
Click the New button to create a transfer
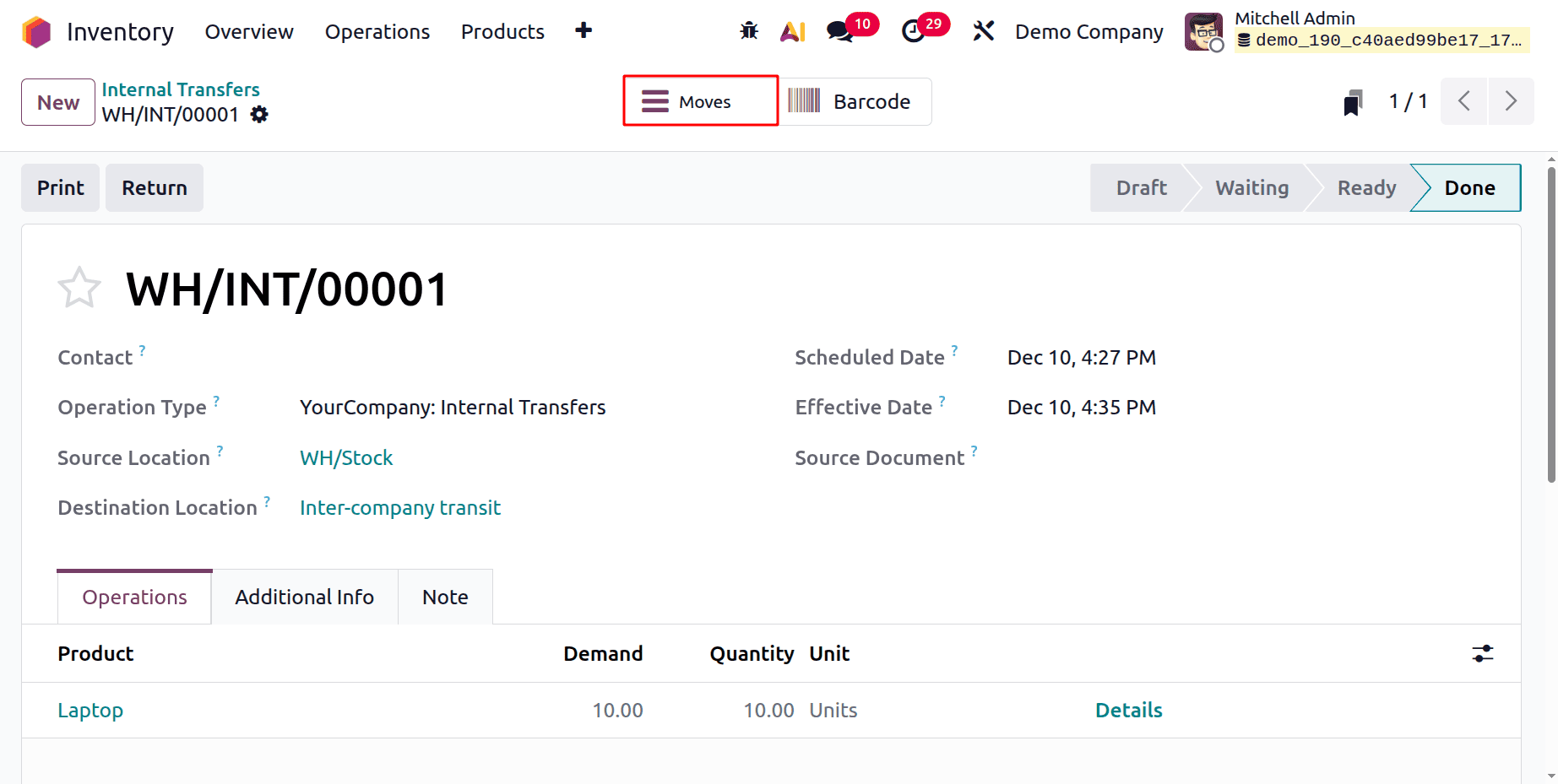click(57, 101)
